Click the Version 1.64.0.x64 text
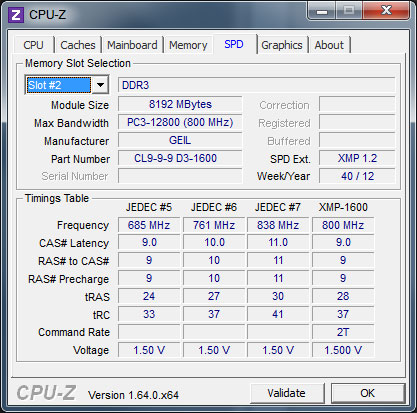The image size is (417, 413). tap(133, 395)
